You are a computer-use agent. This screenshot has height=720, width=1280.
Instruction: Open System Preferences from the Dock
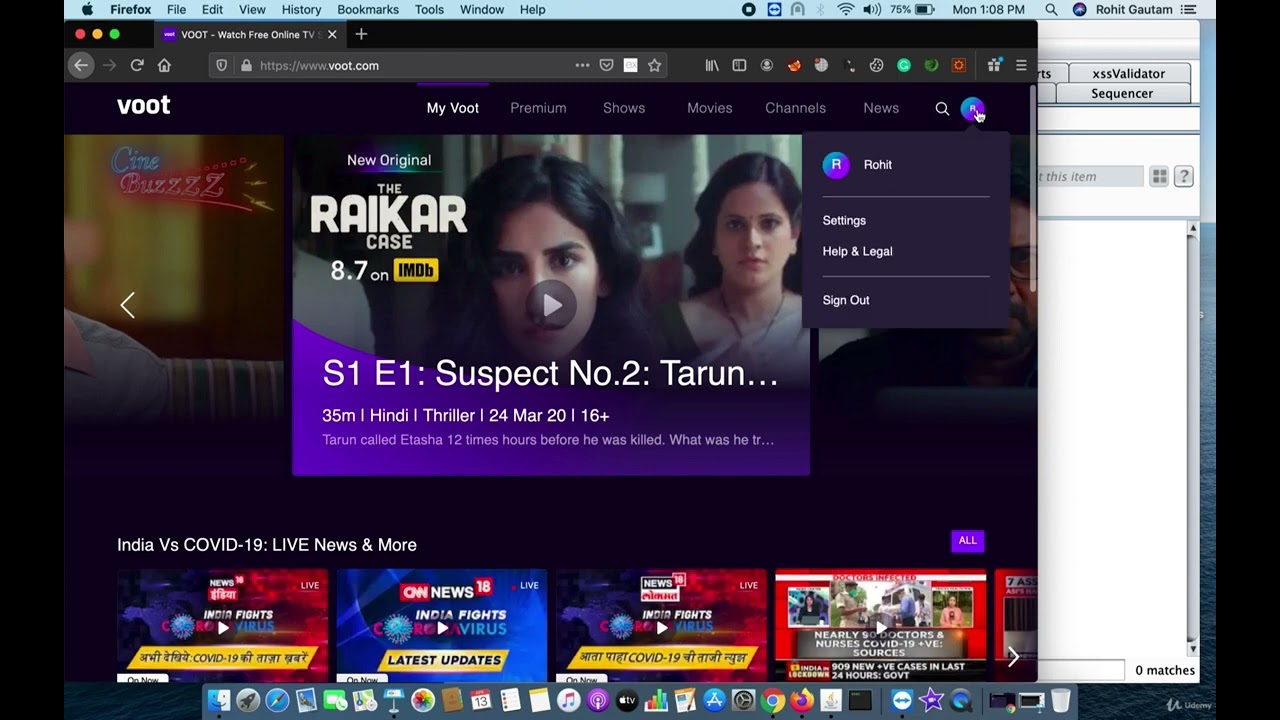(743, 700)
